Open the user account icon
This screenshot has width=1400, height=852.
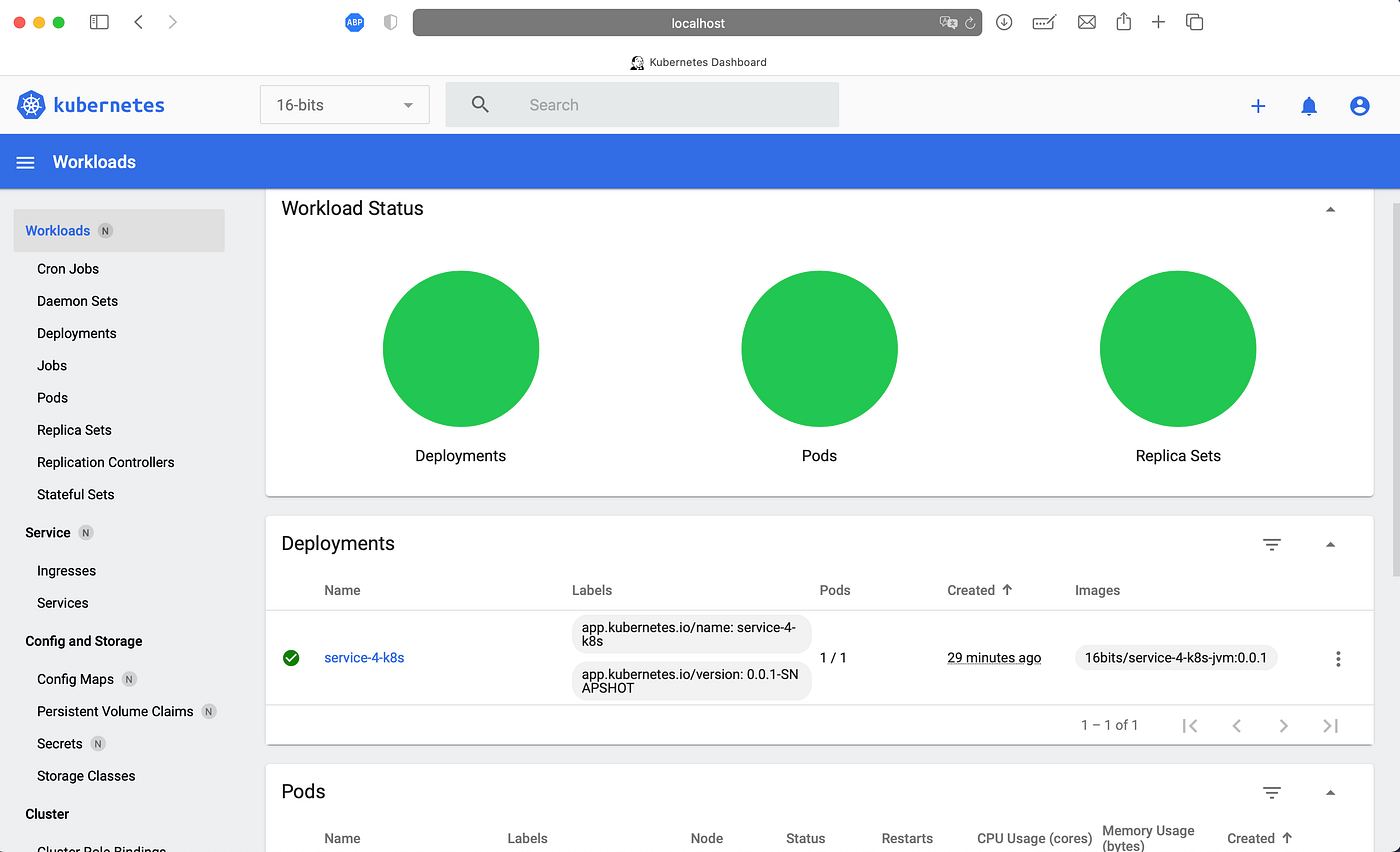pos(1359,106)
